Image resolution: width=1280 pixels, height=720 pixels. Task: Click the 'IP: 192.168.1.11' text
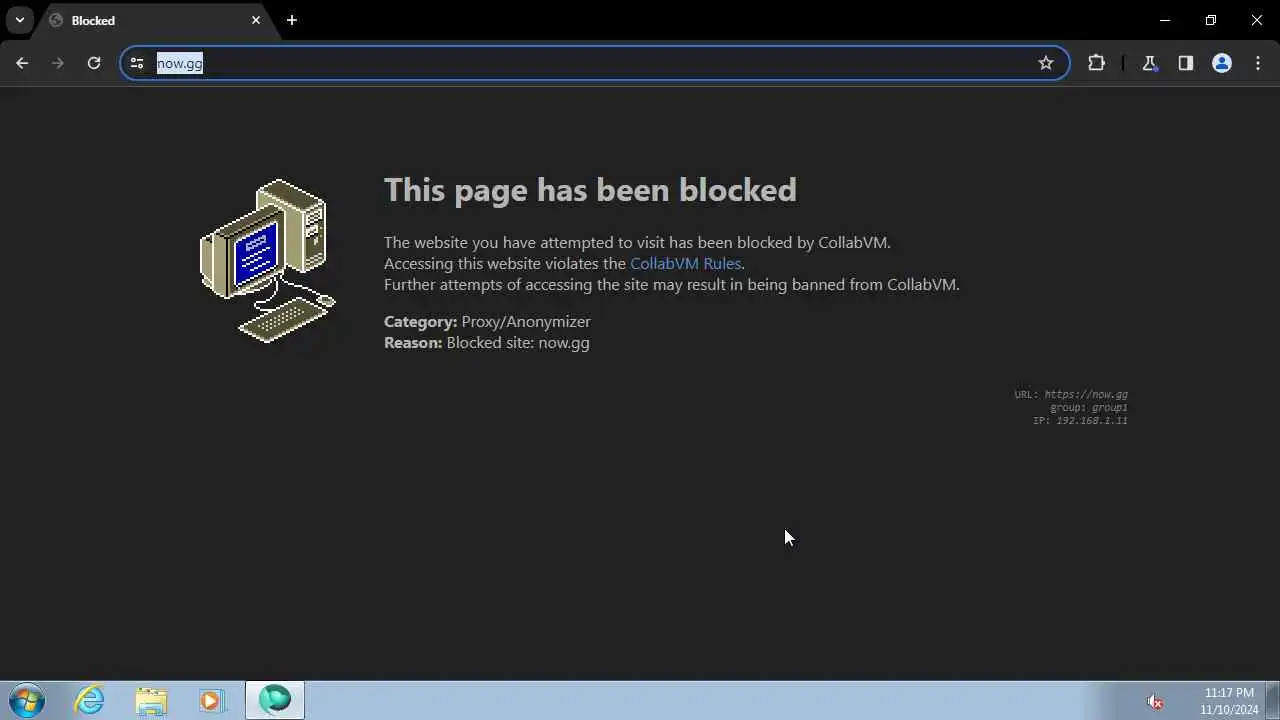click(1080, 420)
